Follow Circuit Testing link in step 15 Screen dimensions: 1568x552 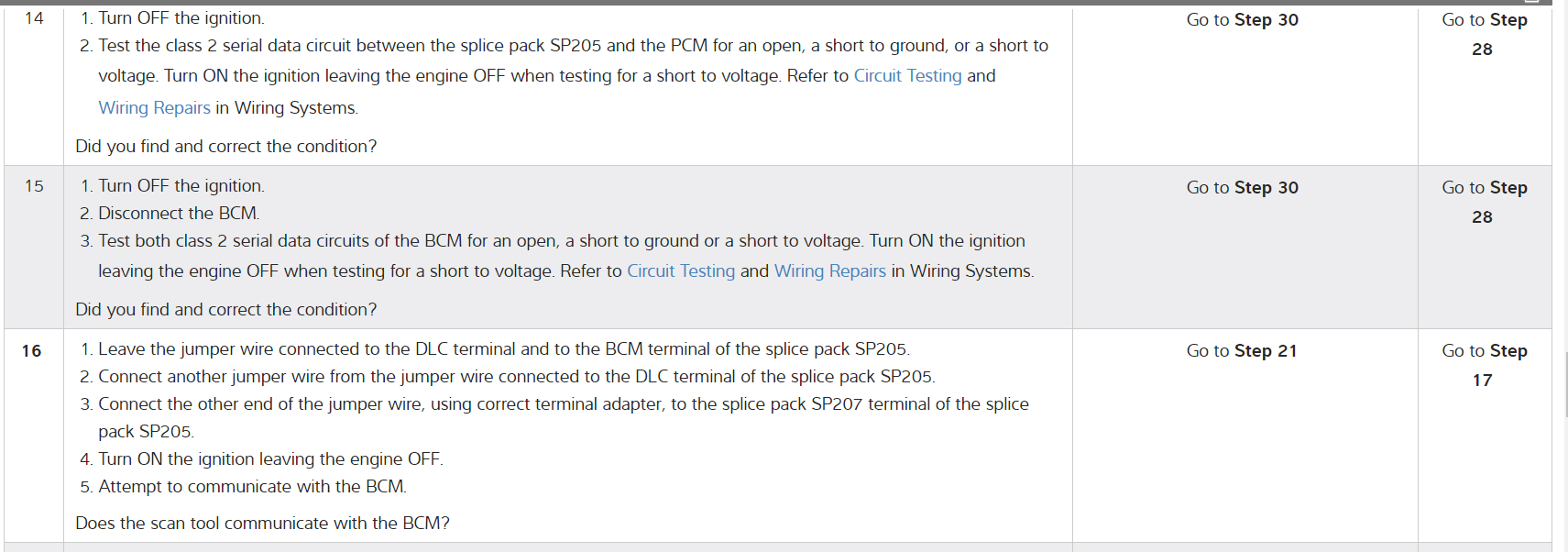point(680,271)
